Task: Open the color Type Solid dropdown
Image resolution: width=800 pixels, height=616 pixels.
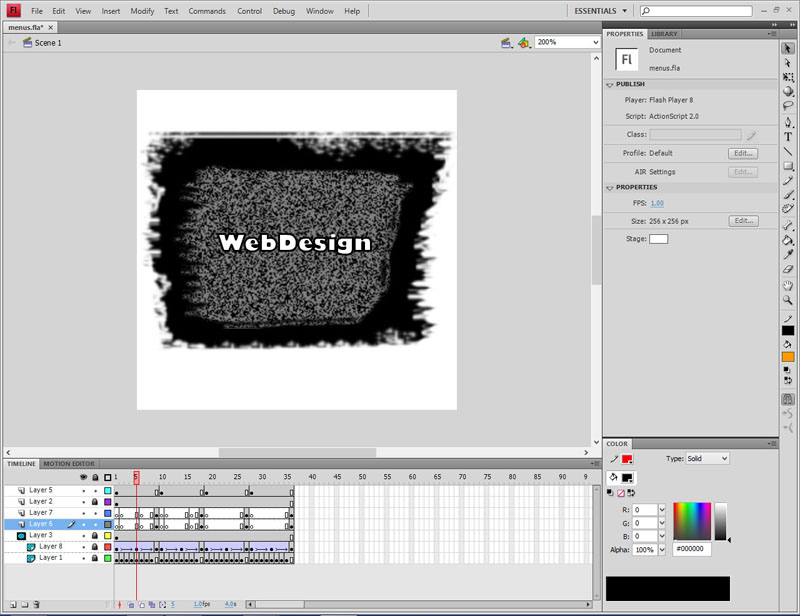Action: 707,458
